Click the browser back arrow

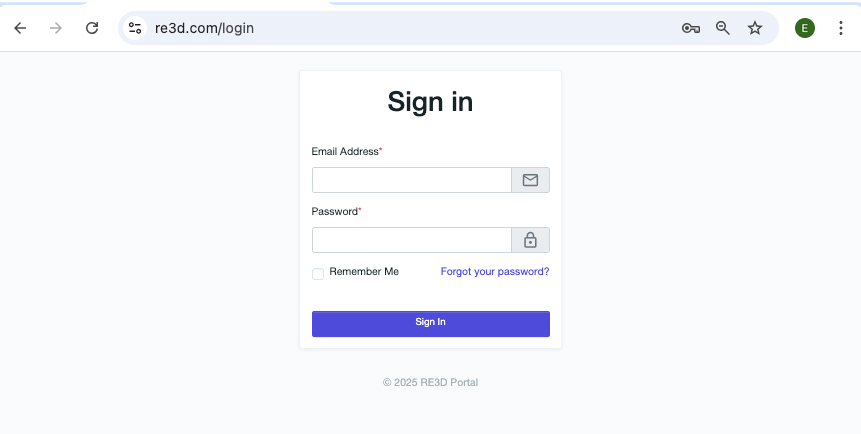pos(20,28)
